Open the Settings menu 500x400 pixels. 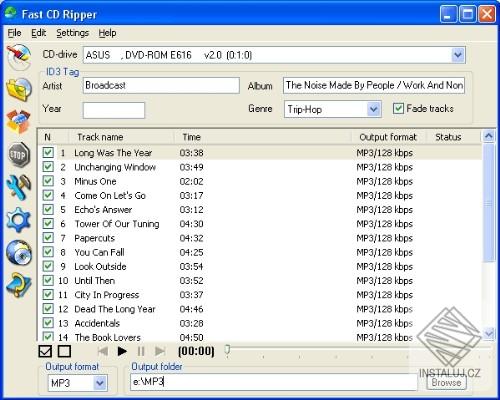point(72,33)
